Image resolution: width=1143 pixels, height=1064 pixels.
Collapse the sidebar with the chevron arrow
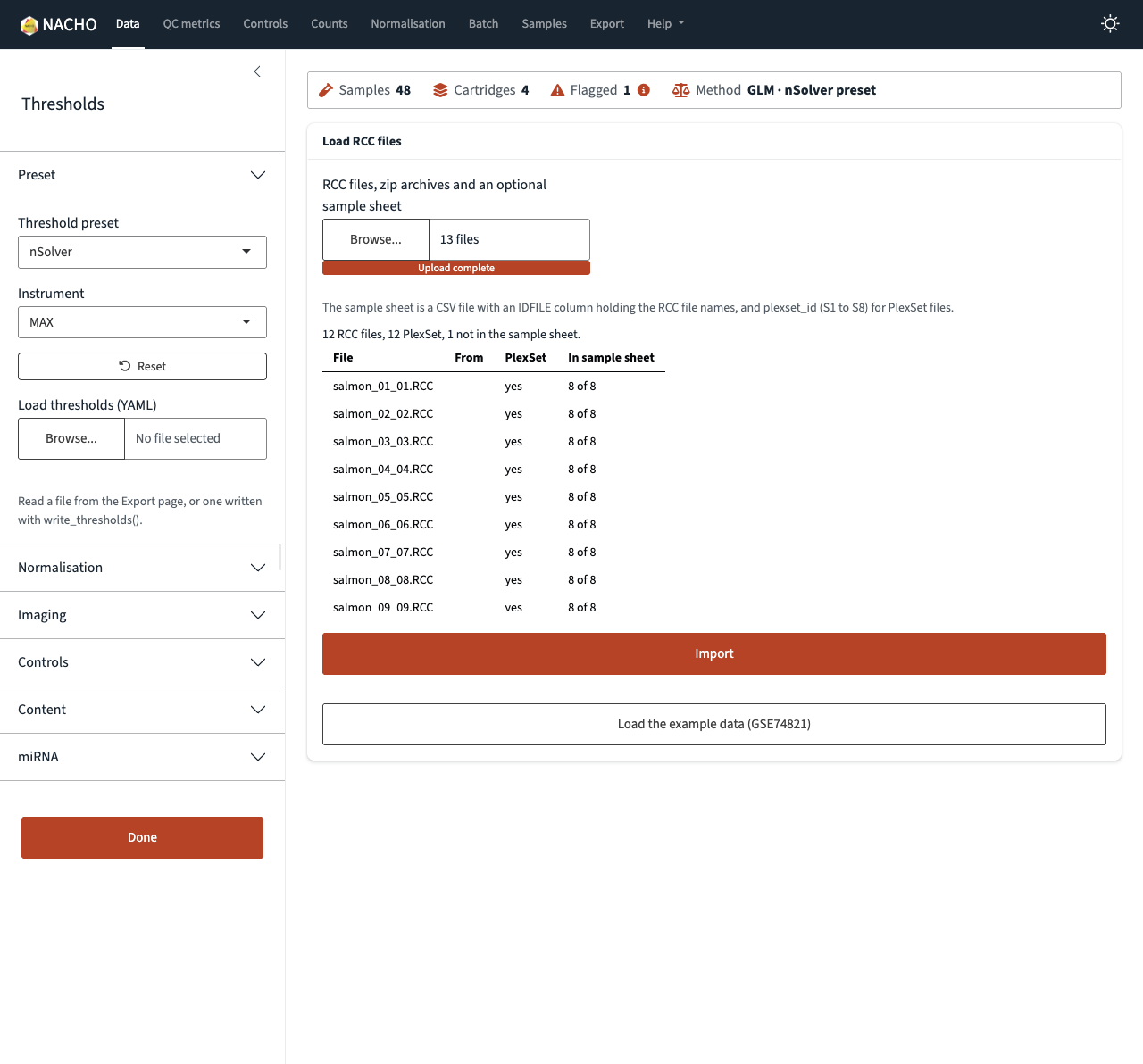click(257, 71)
